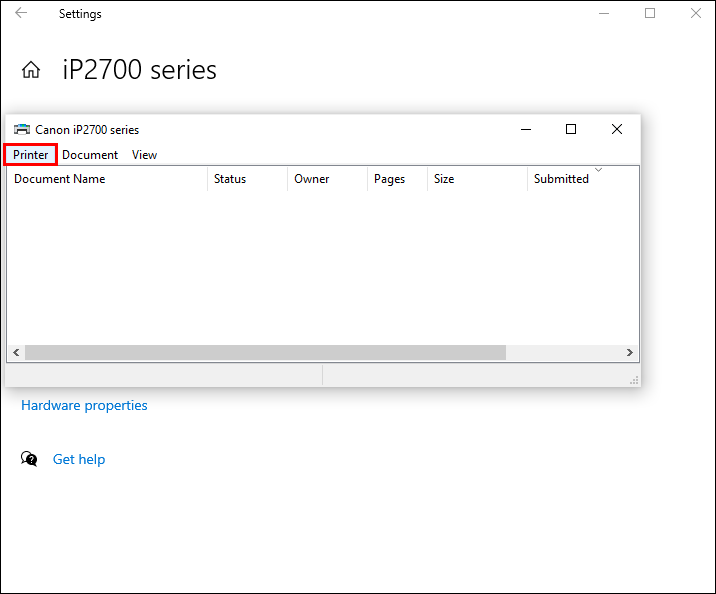This screenshot has height=594, width=716.
Task: Click the Pages column header
Action: pos(389,179)
